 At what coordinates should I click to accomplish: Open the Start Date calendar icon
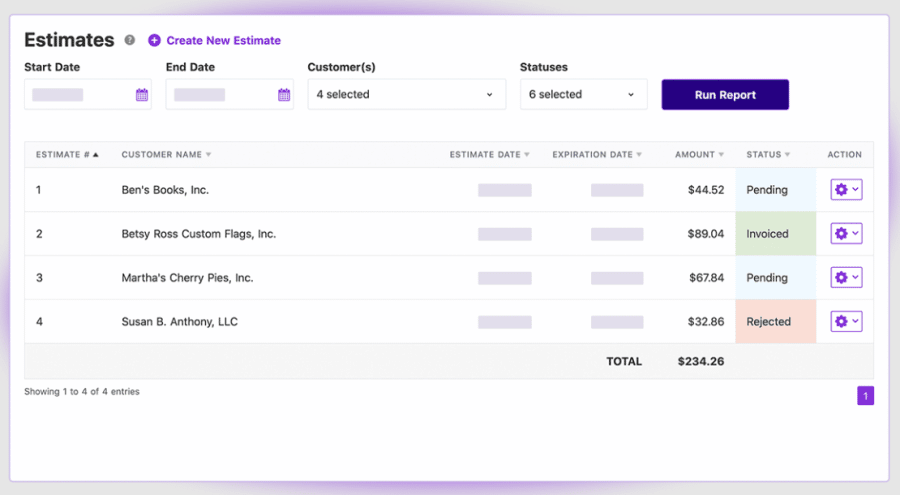point(142,95)
